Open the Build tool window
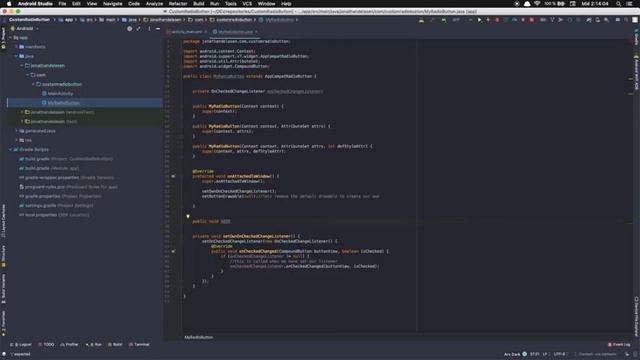 [x=115, y=344]
